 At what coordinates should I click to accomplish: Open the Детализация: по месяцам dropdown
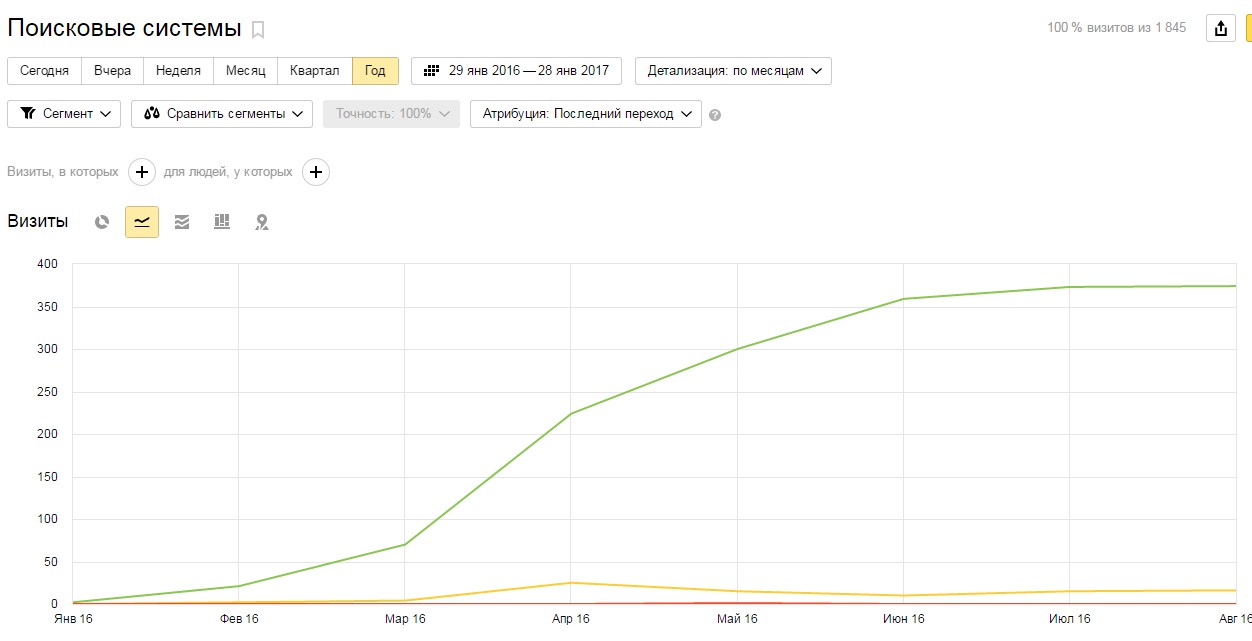pyautogui.click(x=733, y=71)
